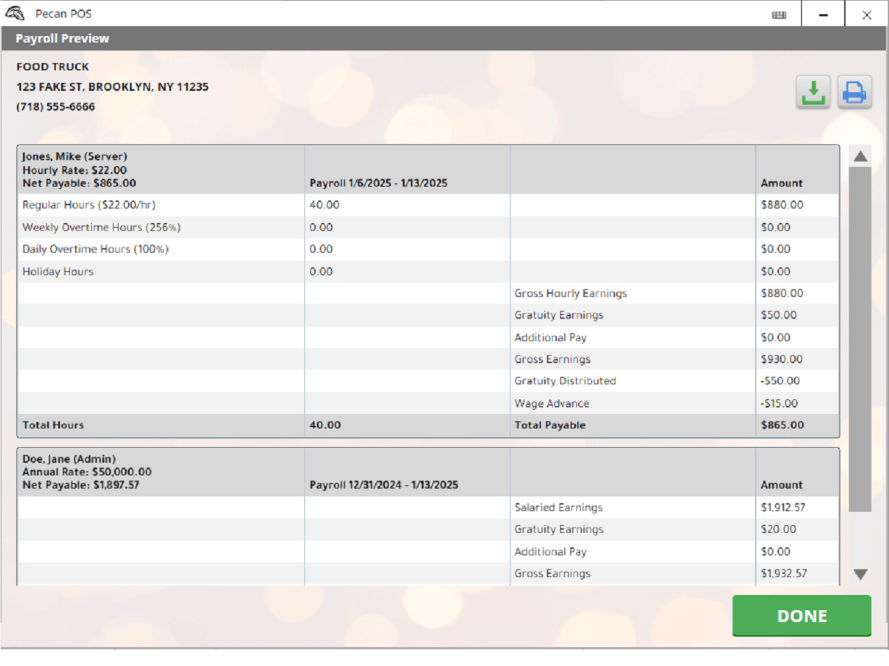
Task: Click the Total Payable $865.00 amount
Action: pos(781,425)
